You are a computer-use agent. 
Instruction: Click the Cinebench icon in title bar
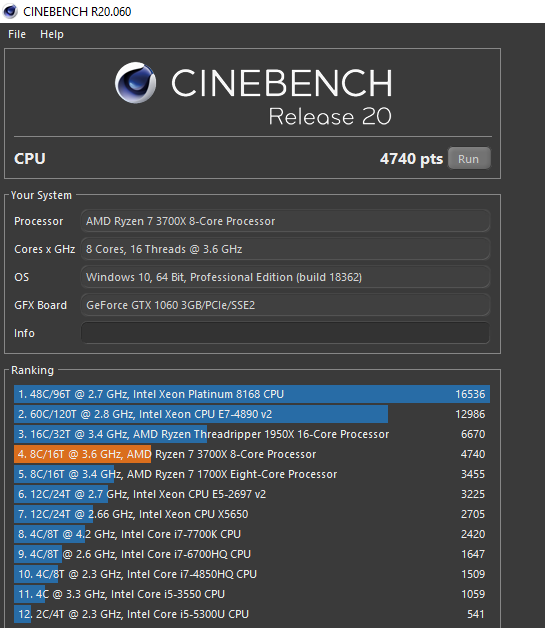tap(10, 11)
